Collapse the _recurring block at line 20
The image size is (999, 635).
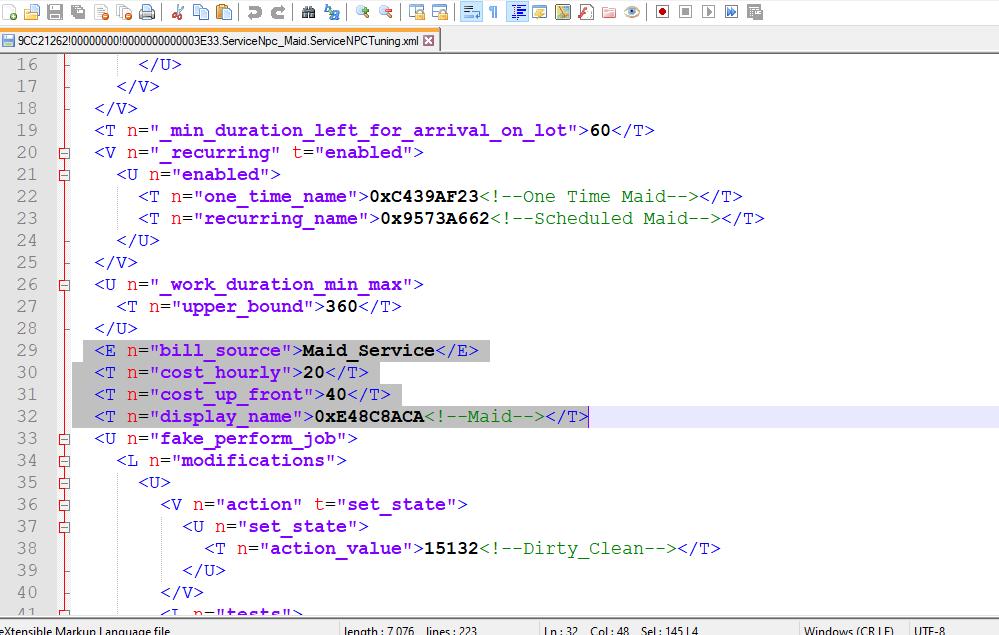(65, 153)
